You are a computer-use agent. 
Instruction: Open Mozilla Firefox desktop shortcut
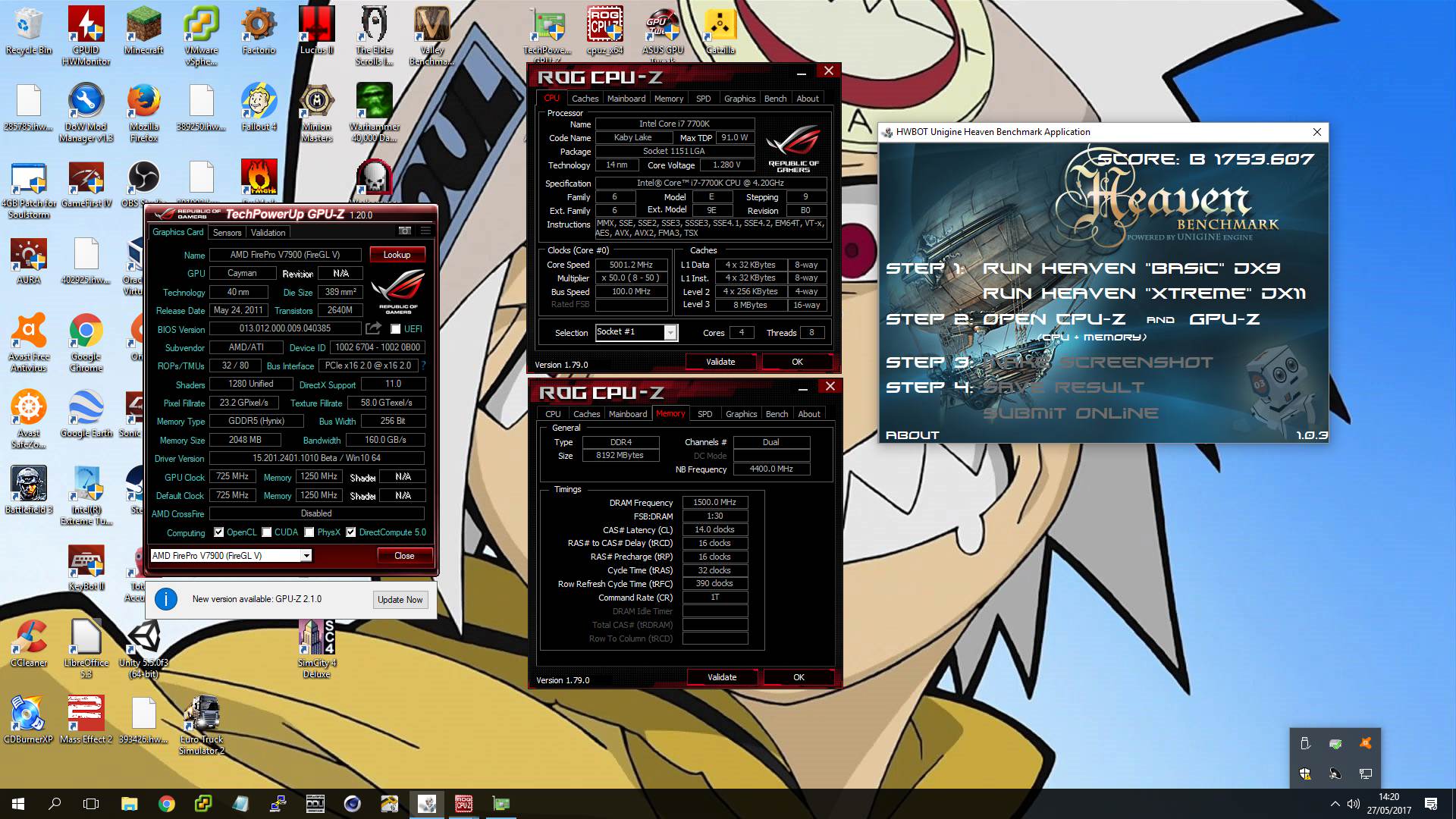[x=143, y=113]
